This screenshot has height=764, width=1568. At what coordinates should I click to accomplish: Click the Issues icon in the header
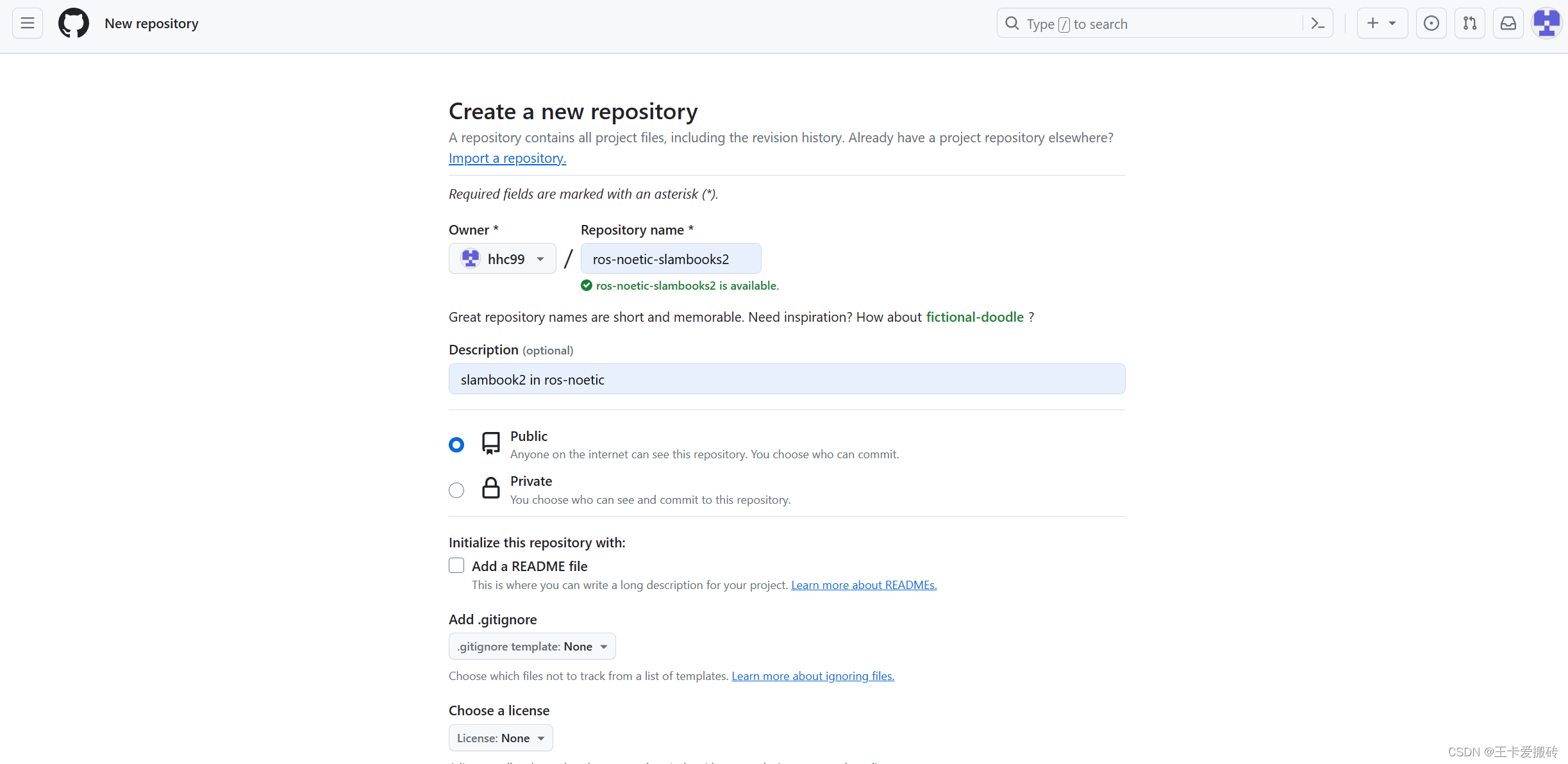point(1431,22)
